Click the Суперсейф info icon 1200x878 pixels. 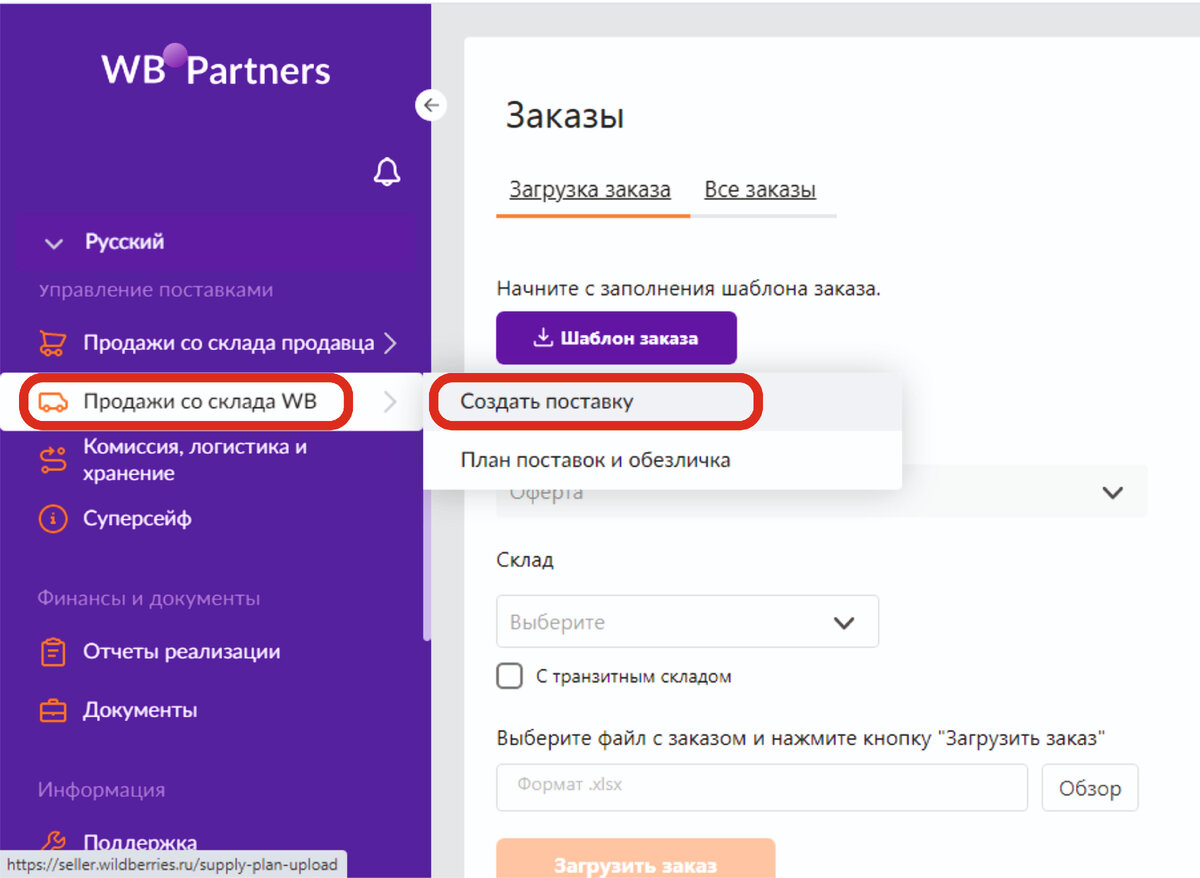[53, 519]
